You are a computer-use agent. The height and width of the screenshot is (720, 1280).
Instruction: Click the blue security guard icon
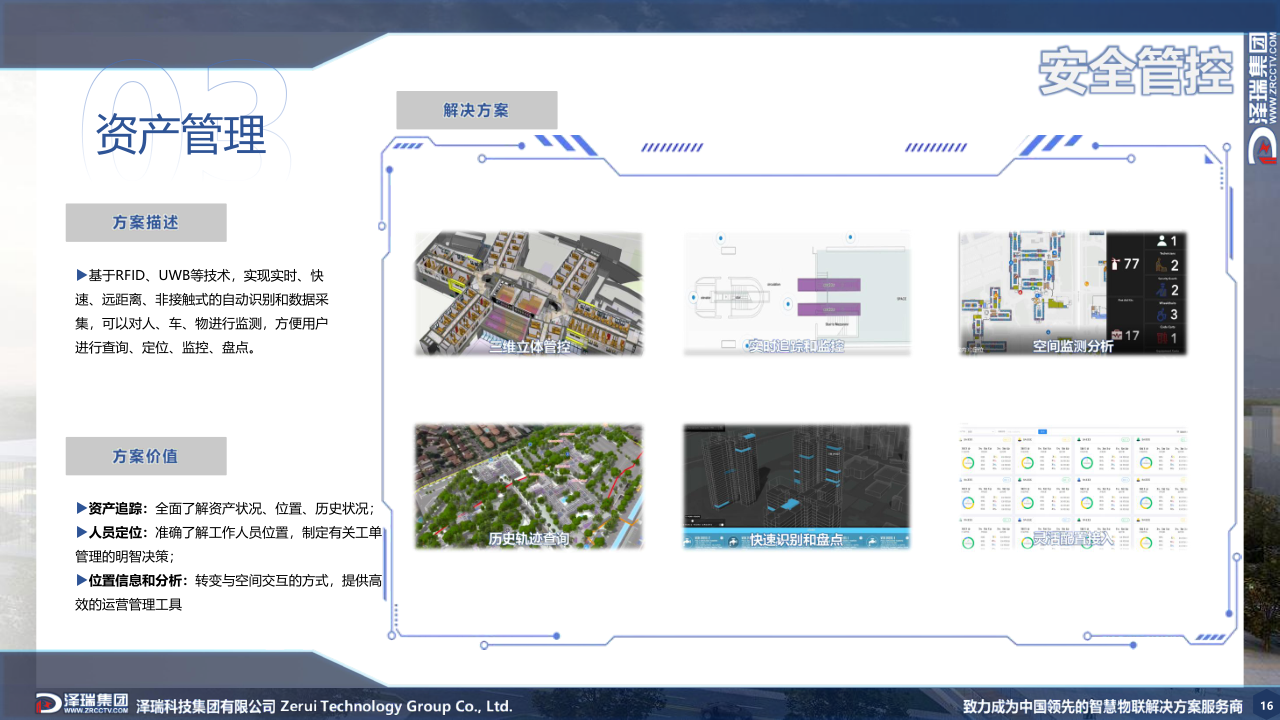tap(1162, 290)
